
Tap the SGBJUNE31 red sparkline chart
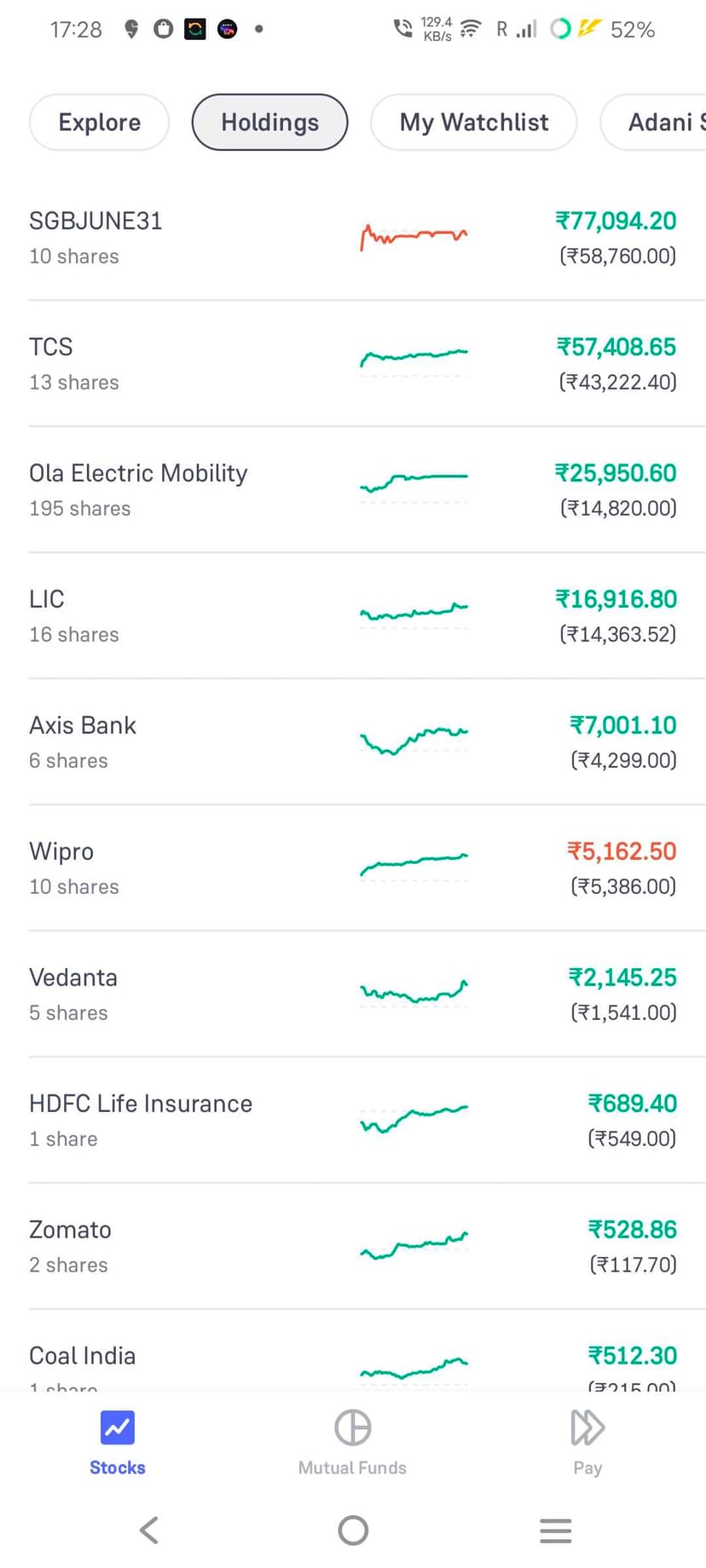[x=414, y=236]
